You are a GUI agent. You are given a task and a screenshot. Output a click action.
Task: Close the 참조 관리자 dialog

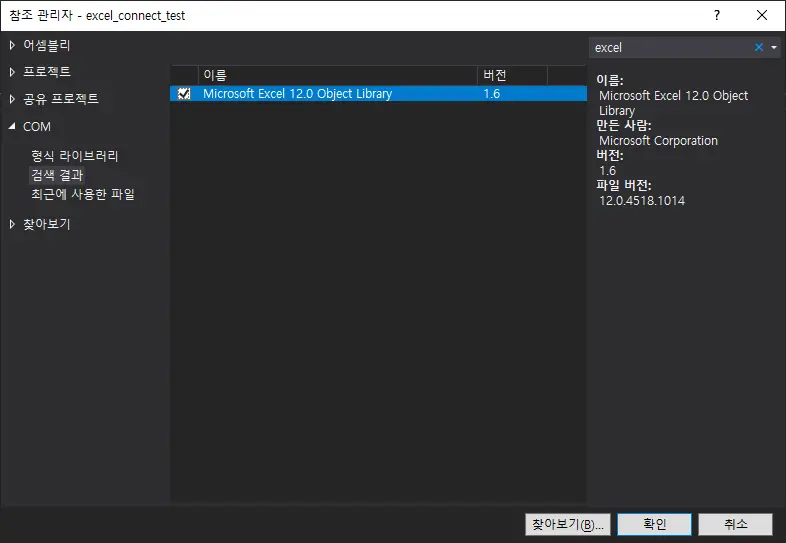pyautogui.click(x=762, y=15)
